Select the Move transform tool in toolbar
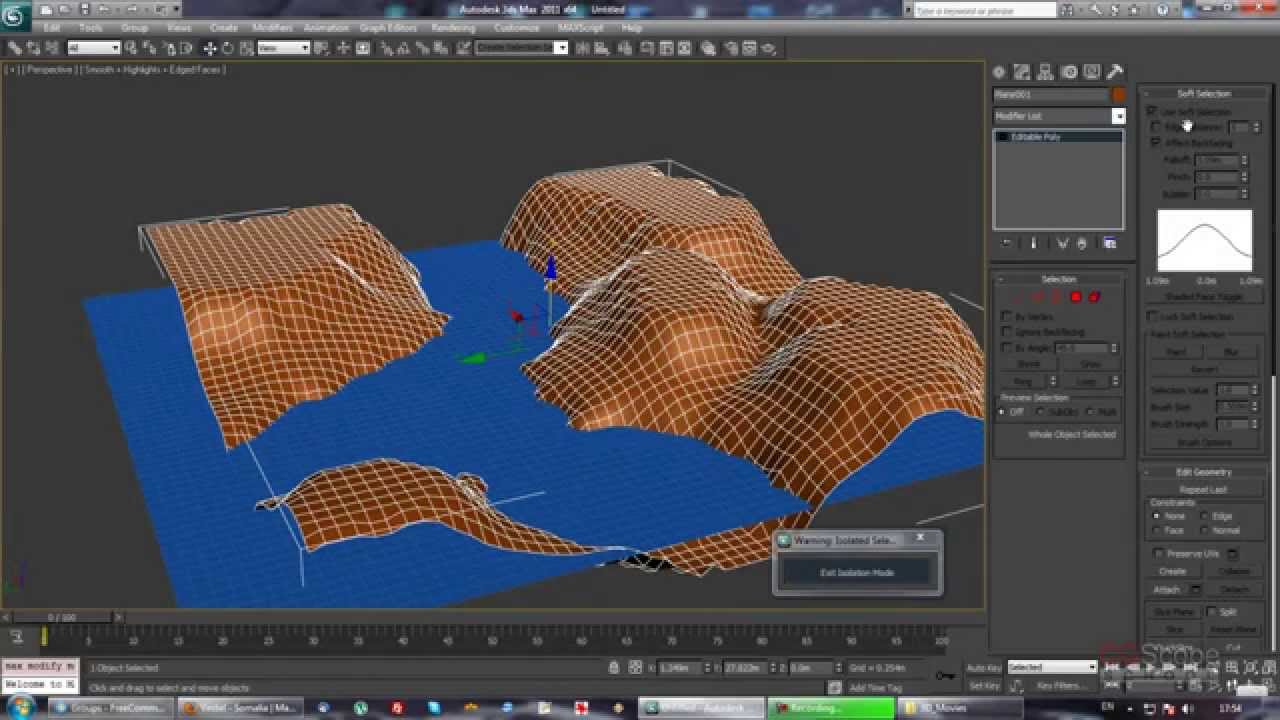Image resolution: width=1280 pixels, height=720 pixels. pyautogui.click(x=210, y=48)
